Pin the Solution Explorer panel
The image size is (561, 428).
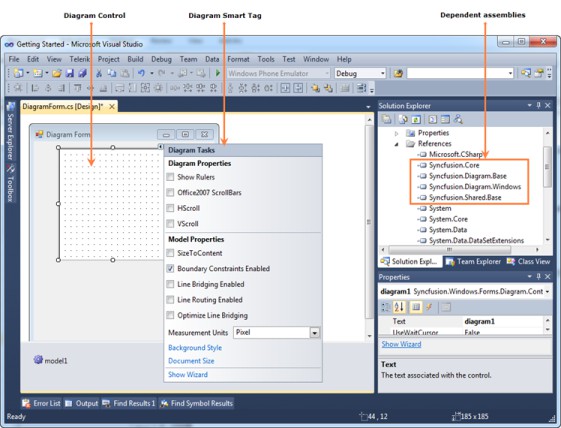[538, 106]
